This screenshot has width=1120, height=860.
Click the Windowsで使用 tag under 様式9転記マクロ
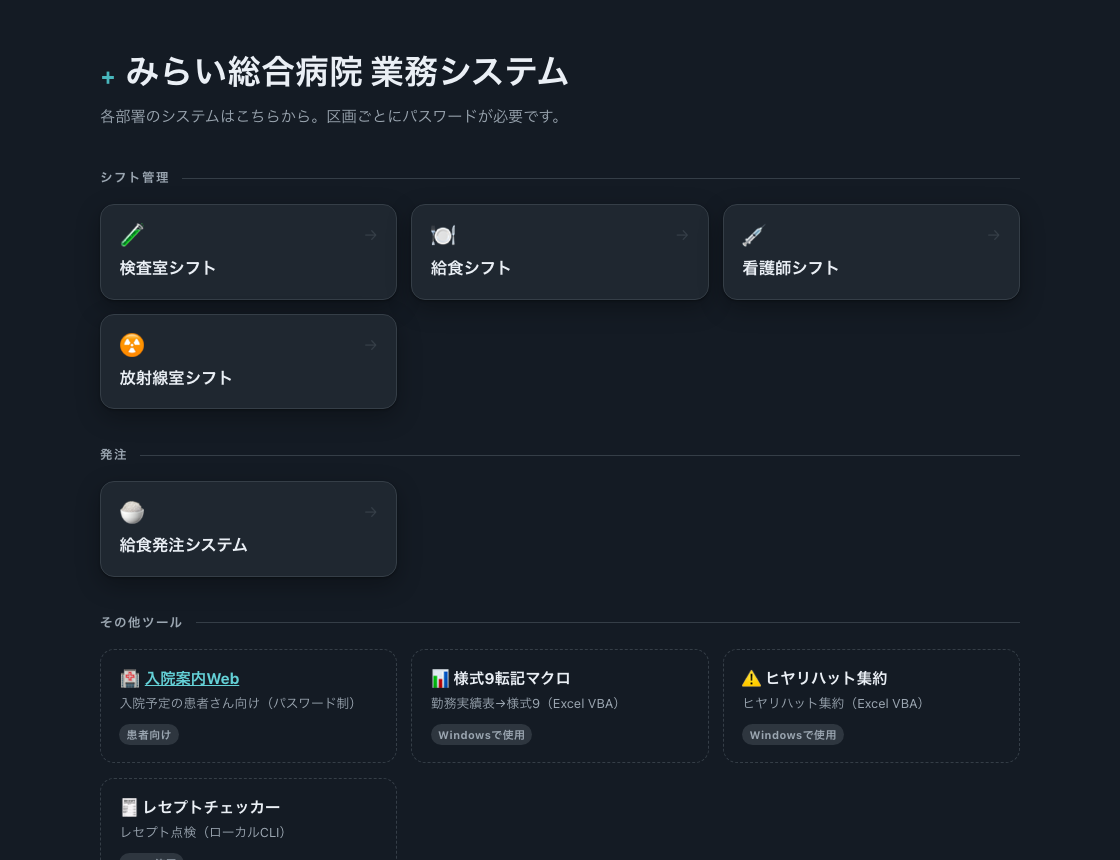point(481,734)
